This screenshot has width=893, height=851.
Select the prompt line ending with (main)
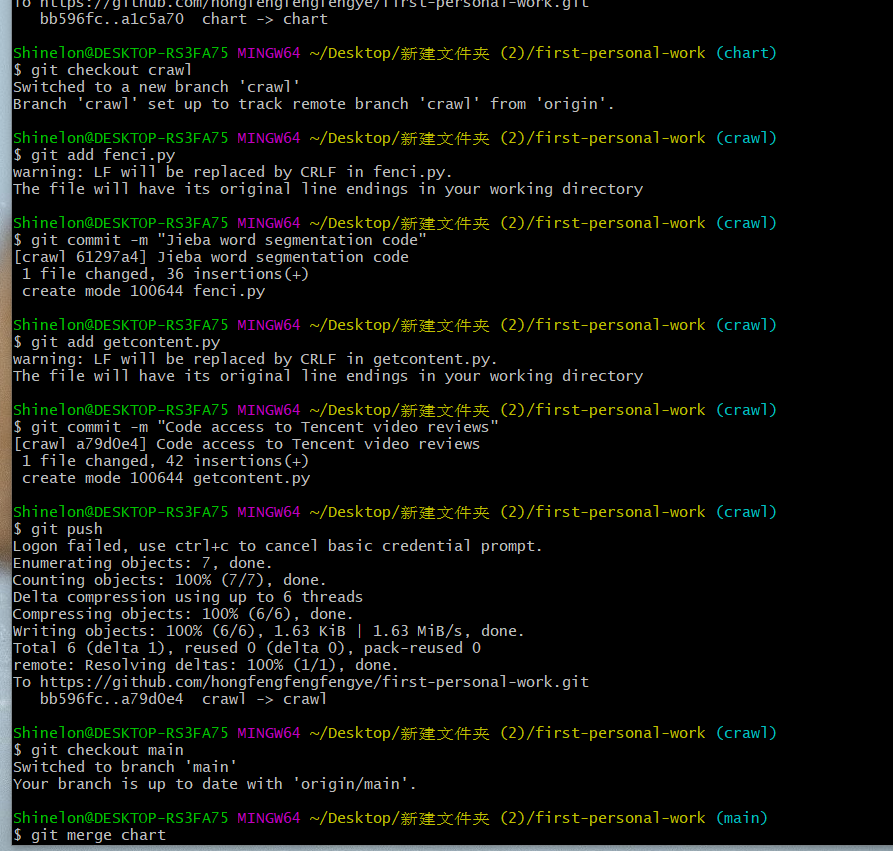(390, 819)
